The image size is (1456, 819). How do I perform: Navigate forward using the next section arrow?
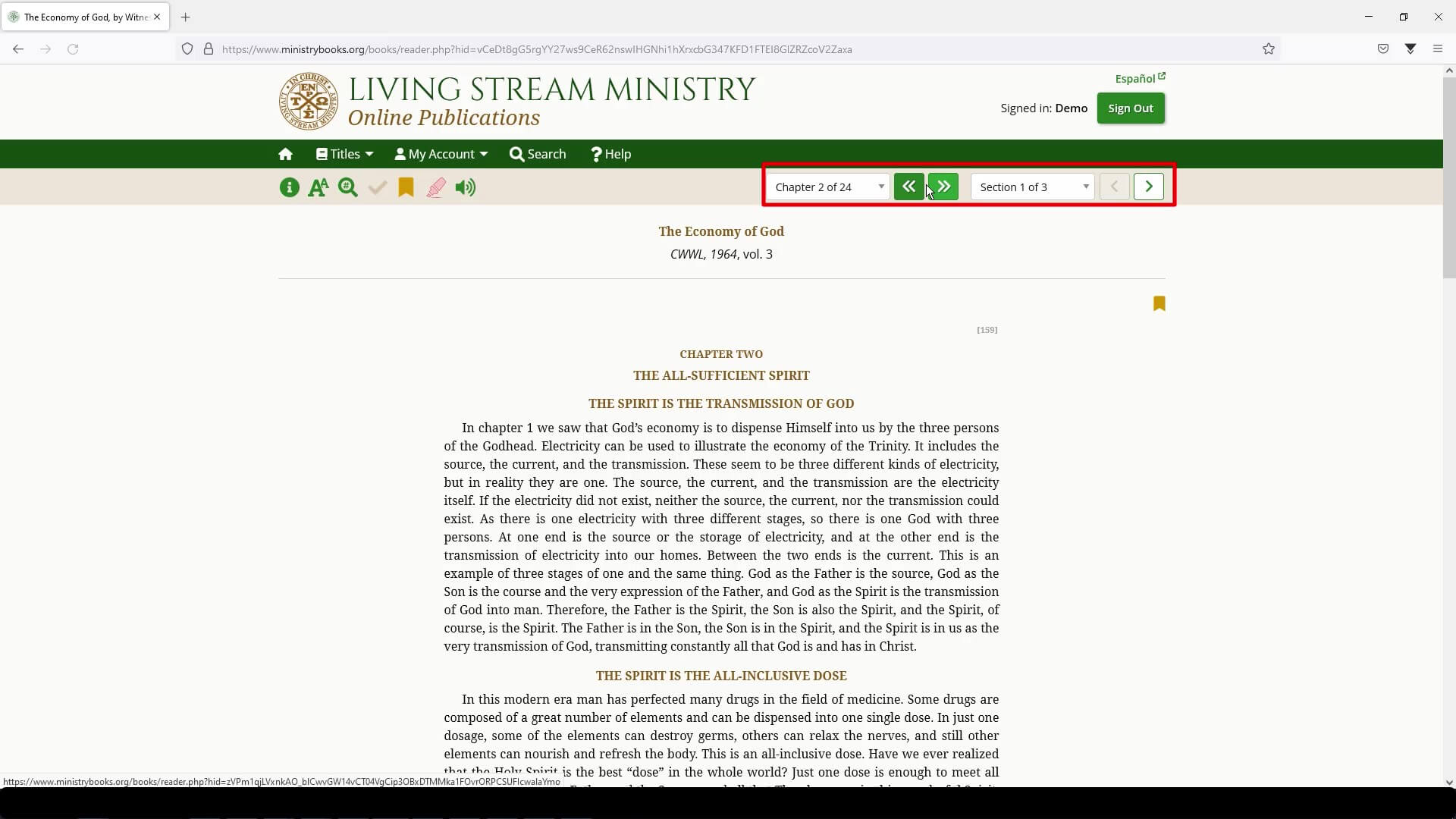click(1149, 187)
